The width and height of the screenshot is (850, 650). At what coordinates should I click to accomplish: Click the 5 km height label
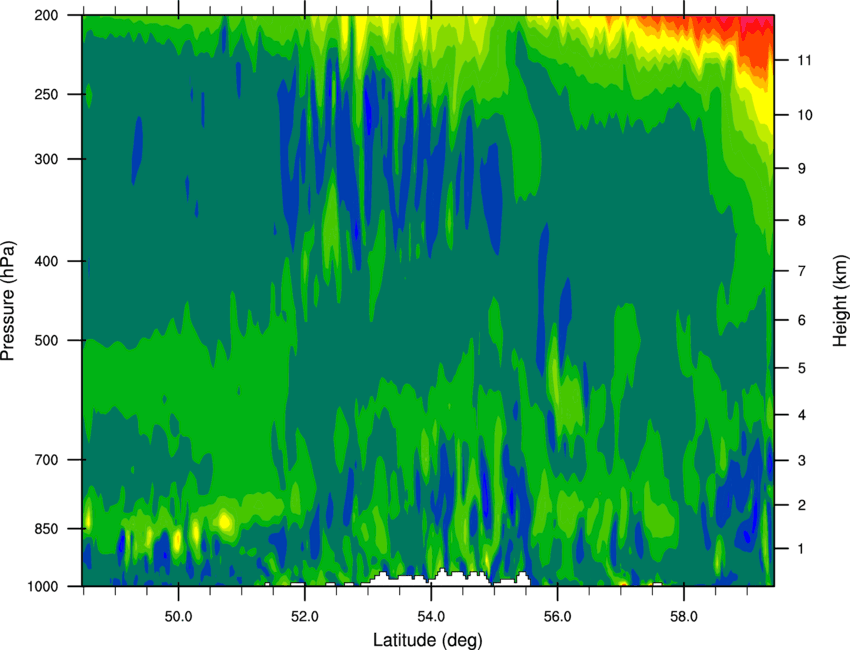click(801, 368)
